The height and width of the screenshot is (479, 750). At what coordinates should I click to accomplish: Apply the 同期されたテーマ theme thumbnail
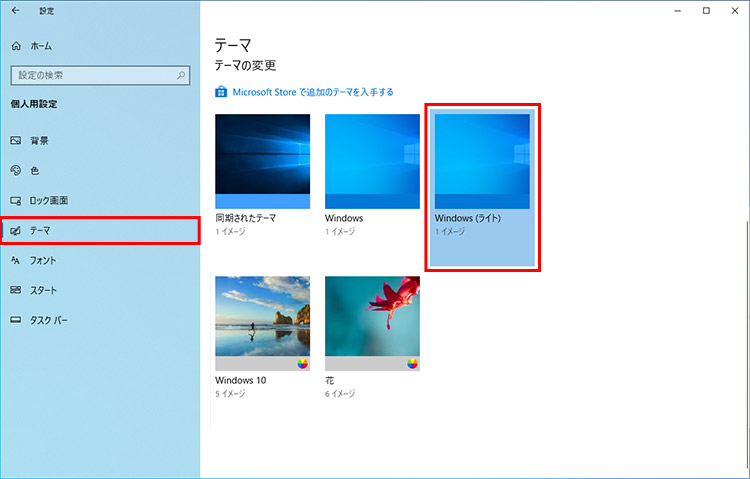tap(263, 161)
